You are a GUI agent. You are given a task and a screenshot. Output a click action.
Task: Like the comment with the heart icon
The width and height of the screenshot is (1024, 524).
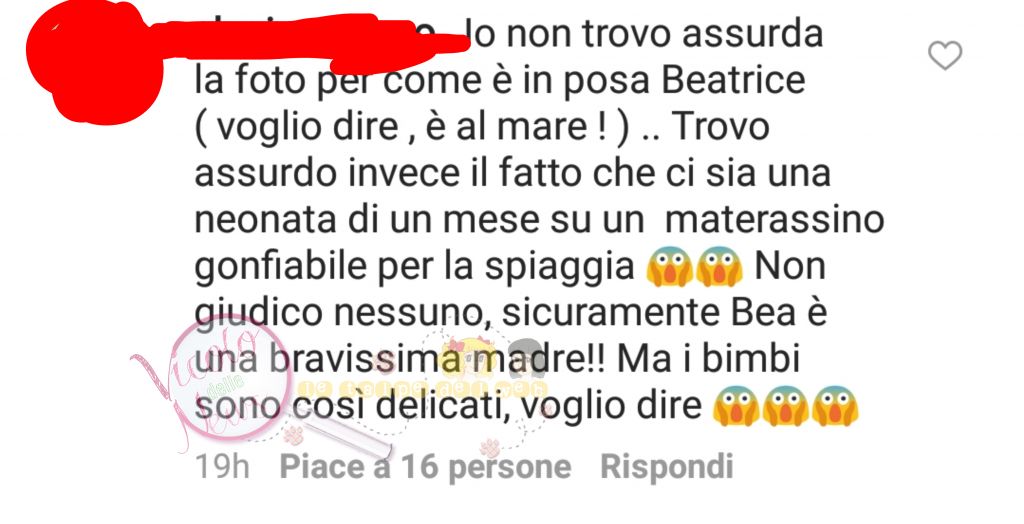(945, 56)
